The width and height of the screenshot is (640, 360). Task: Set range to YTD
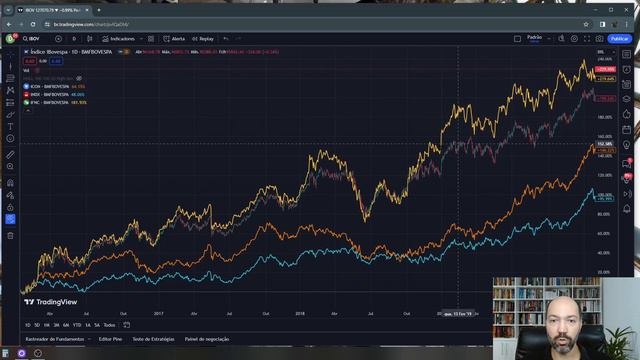click(77, 325)
